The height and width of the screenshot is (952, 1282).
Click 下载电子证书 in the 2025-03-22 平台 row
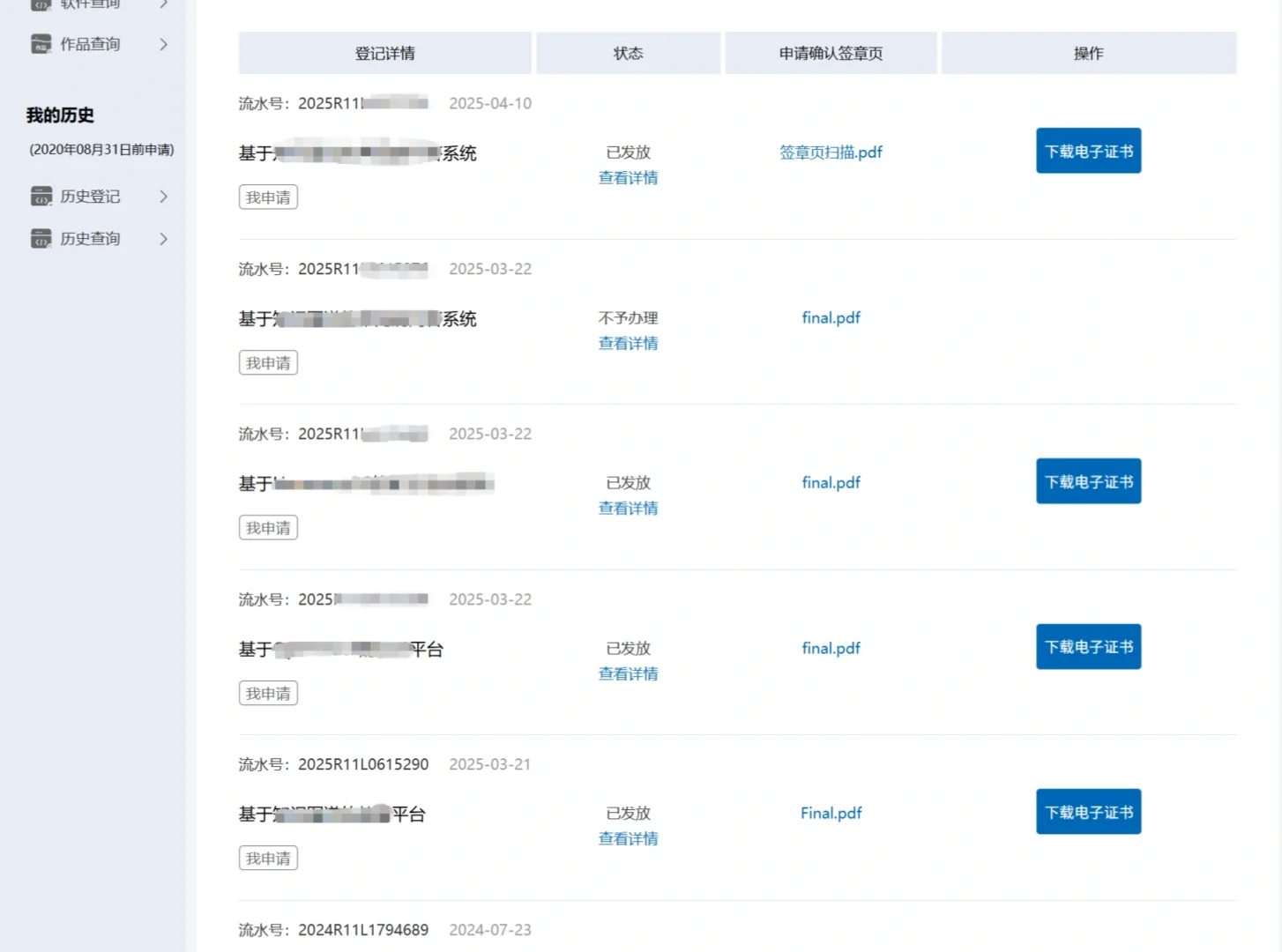tap(1088, 646)
